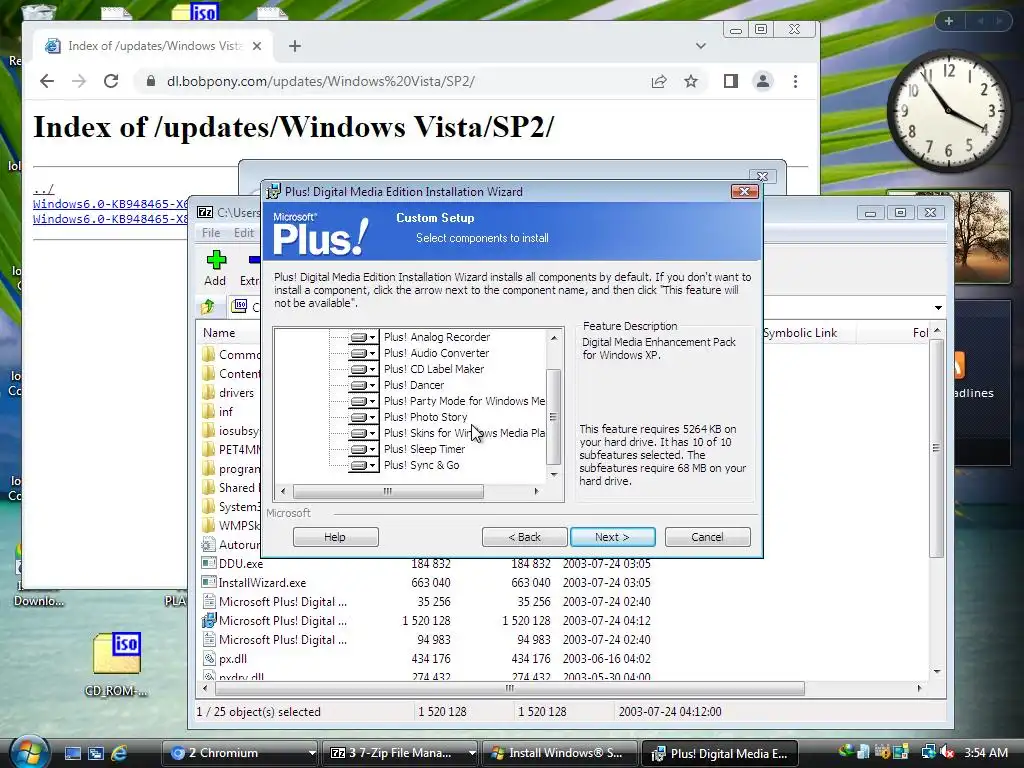
Task: Open the Plus! CD Label Maker feature dropdown
Action: [x=364, y=370]
